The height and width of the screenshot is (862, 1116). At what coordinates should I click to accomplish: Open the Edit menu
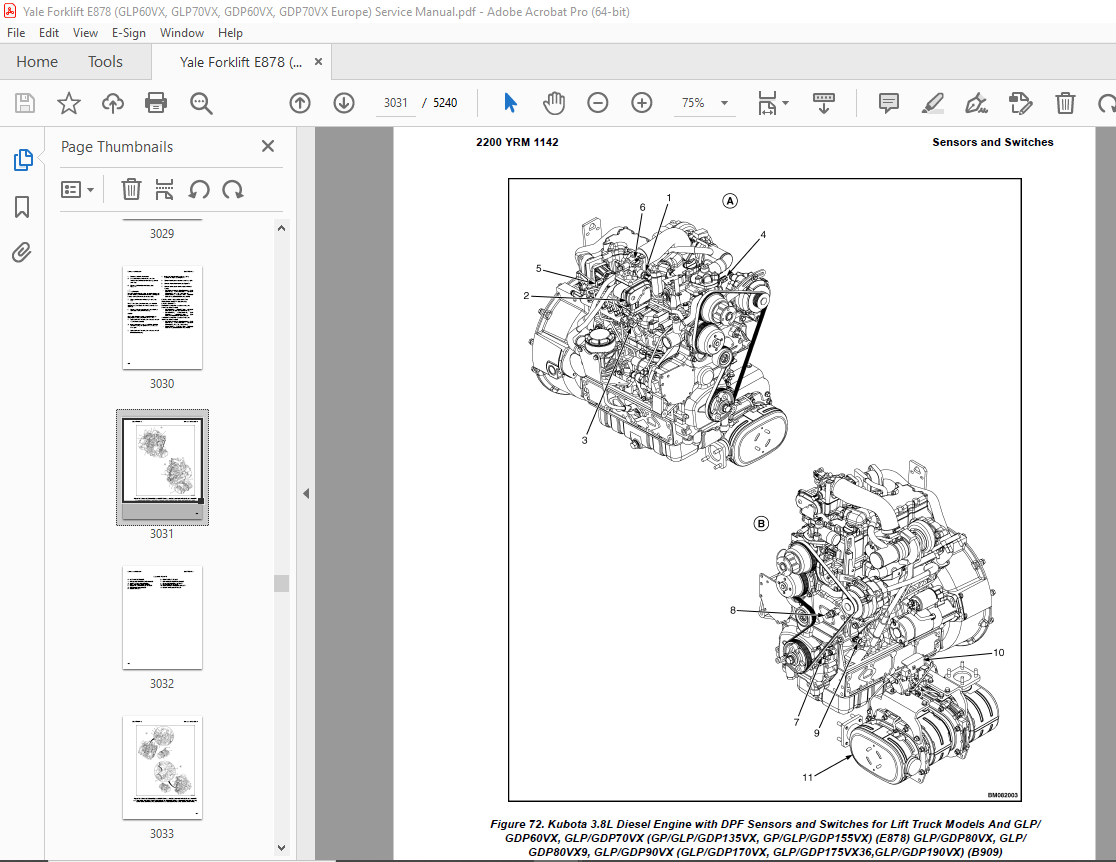48,33
